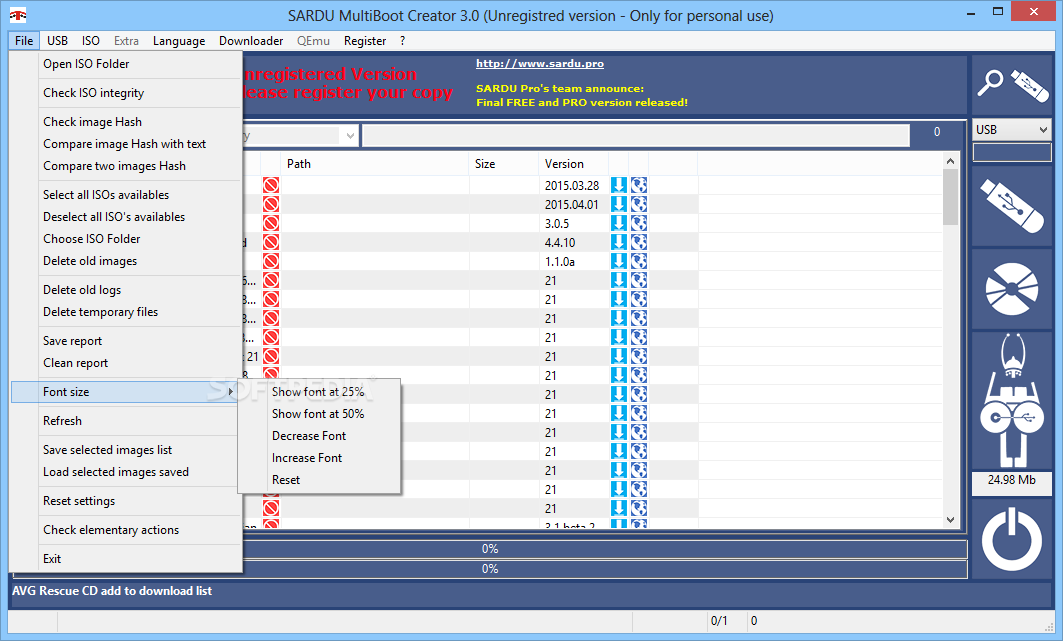Click the SARDU robot mascot icon
The height and width of the screenshot is (641, 1063).
pos(1011,400)
